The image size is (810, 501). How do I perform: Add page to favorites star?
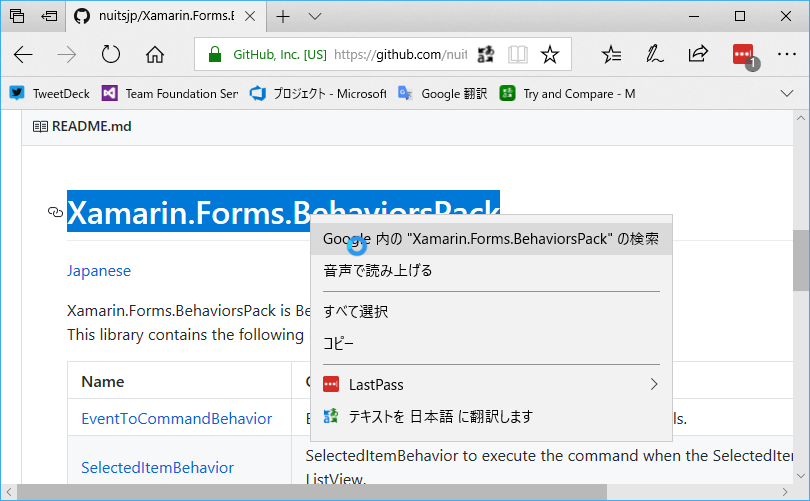550,54
